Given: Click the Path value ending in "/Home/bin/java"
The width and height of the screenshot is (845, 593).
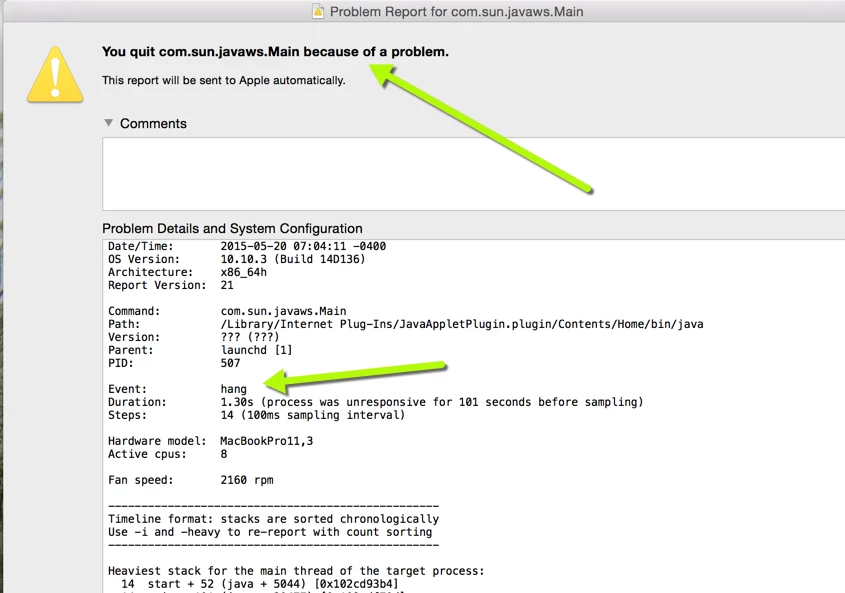Looking at the screenshot, I should click(462, 324).
